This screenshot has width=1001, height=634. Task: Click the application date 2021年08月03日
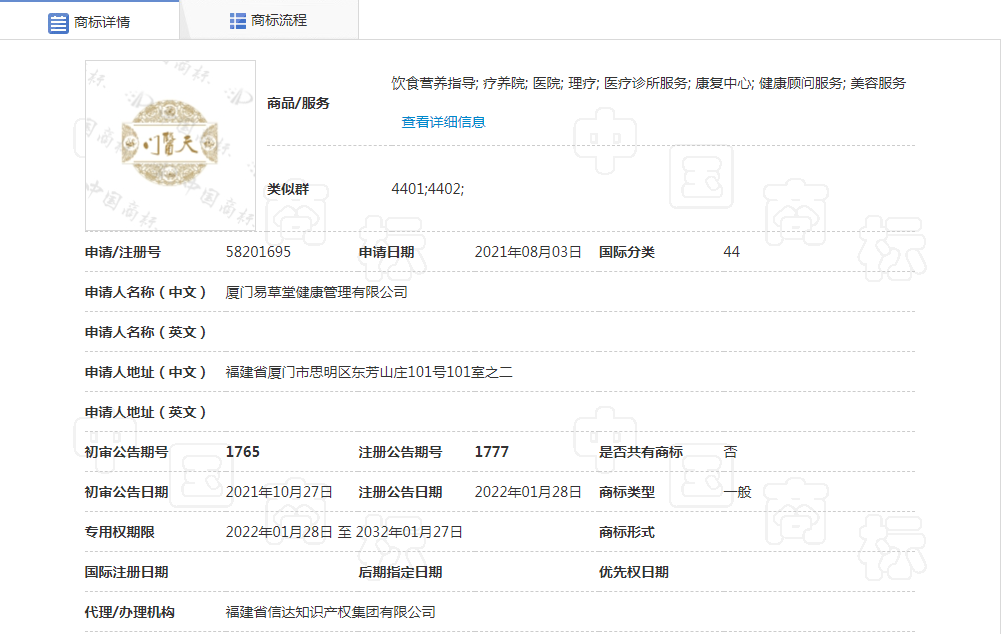(528, 252)
